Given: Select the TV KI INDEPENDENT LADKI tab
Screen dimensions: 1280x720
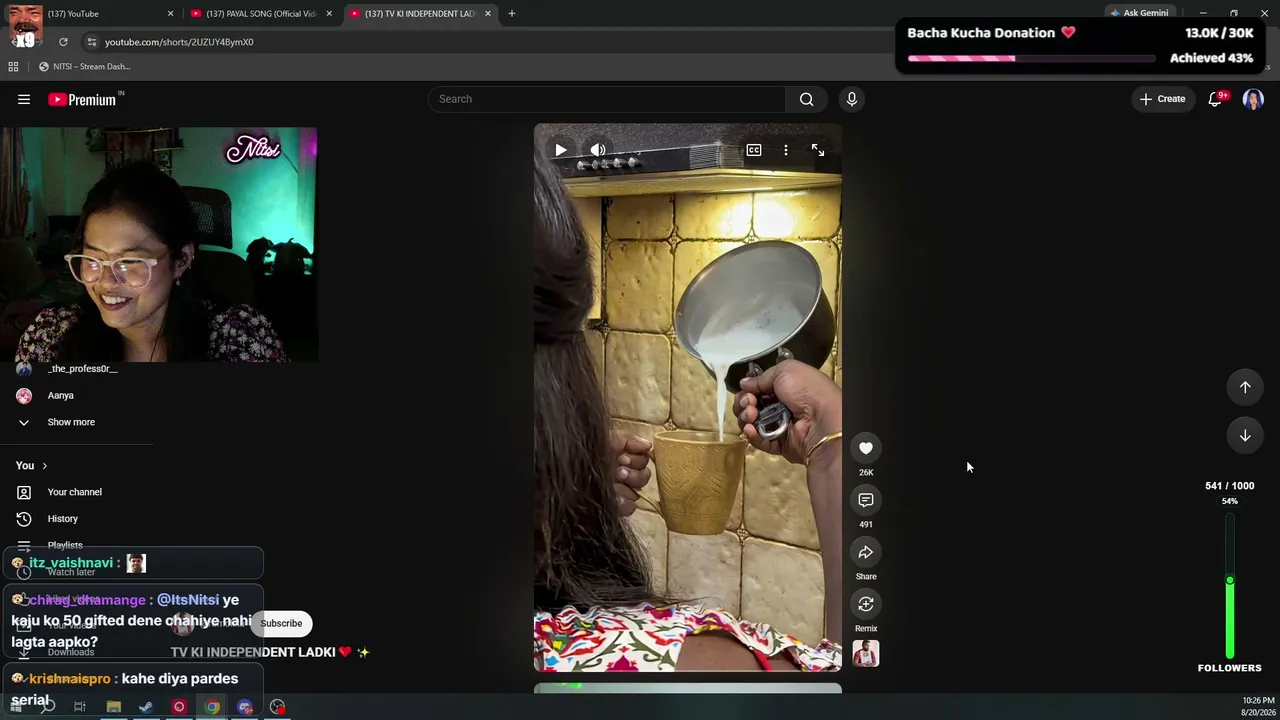Looking at the screenshot, I should click(418, 14).
